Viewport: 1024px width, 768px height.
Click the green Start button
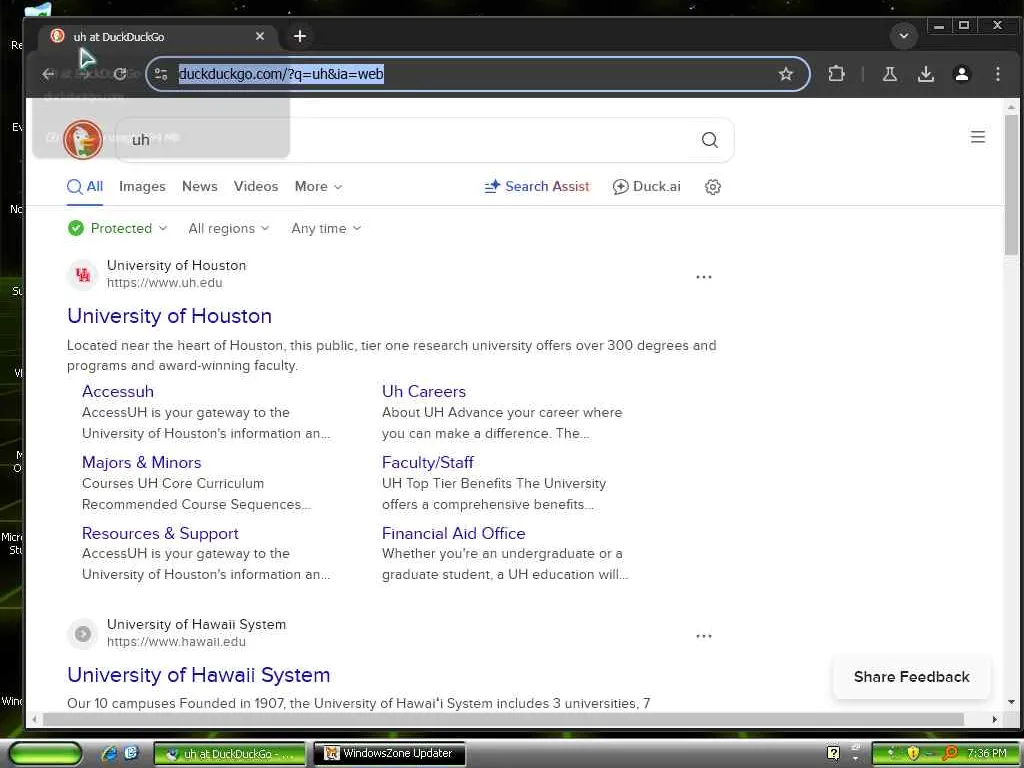tap(45, 754)
